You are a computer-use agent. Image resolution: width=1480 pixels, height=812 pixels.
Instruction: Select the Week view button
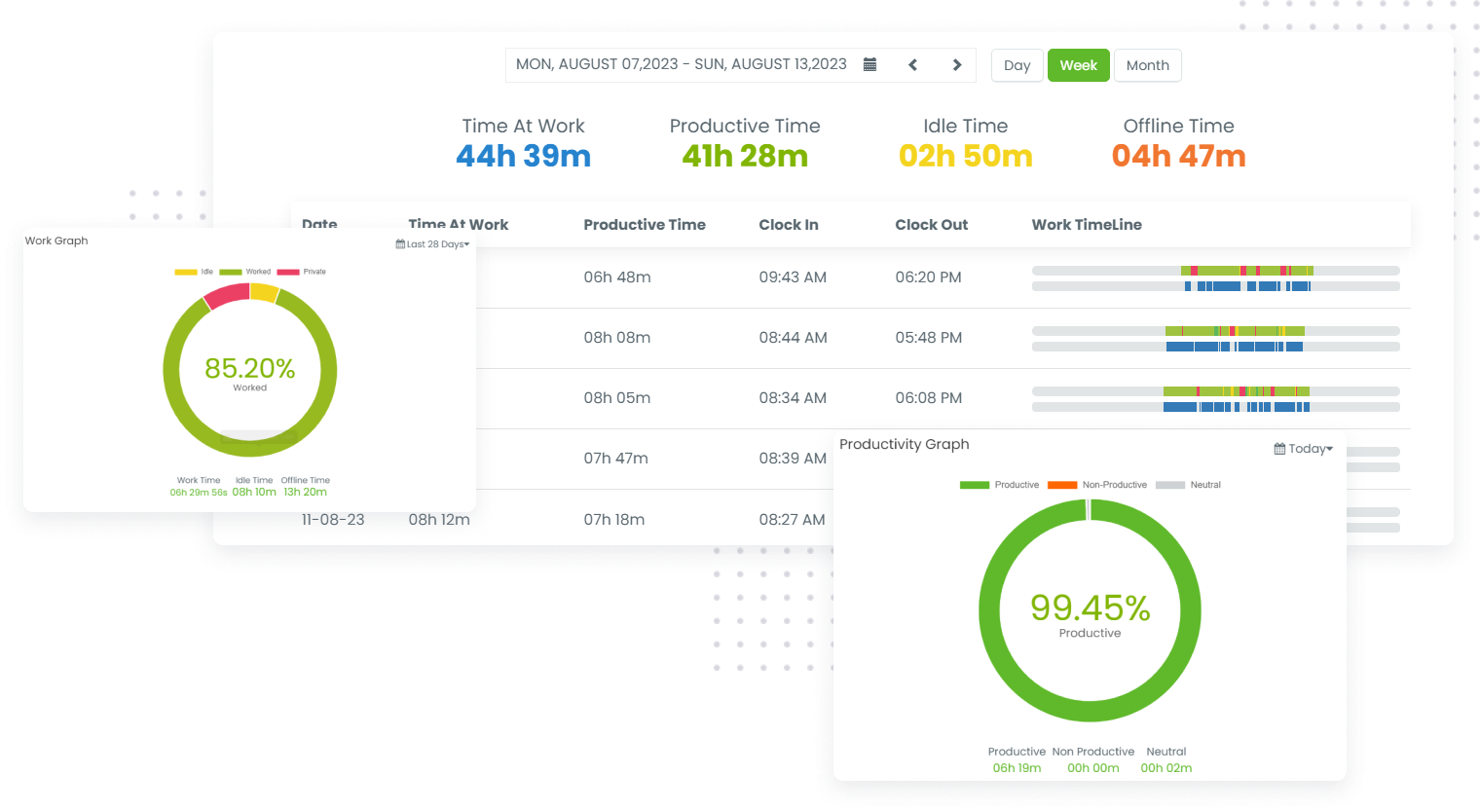coord(1079,65)
